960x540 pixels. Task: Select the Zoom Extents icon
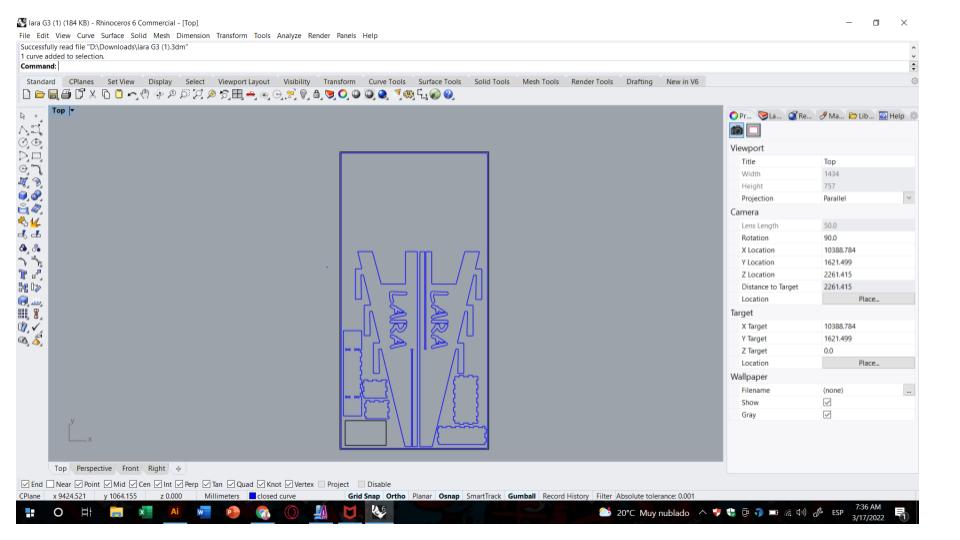(x=198, y=94)
